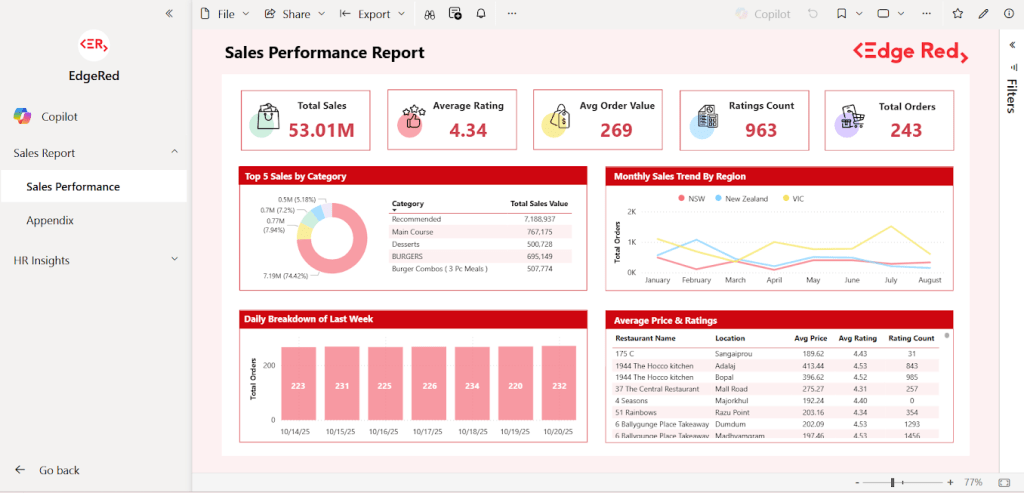Select the Appendix page
1024x493 pixels.
[50, 220]
